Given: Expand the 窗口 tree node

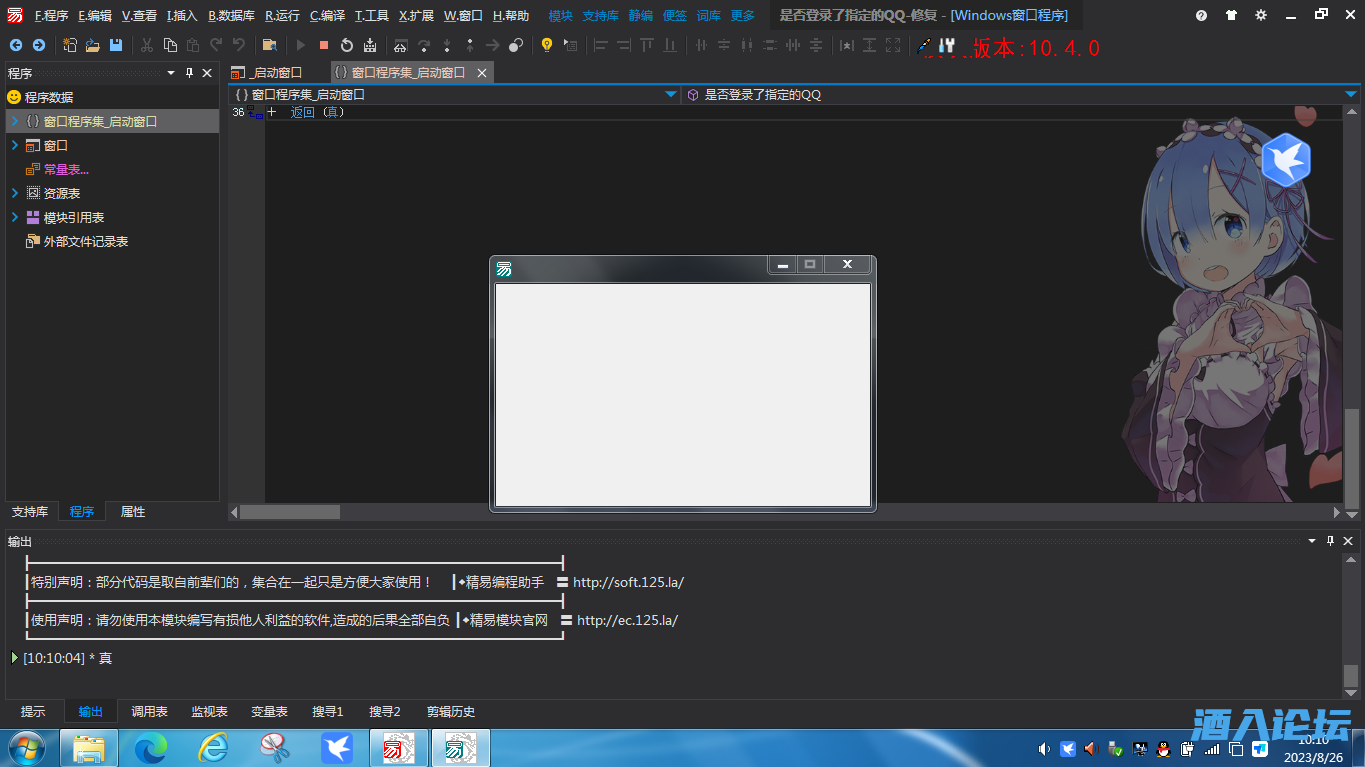Looking at the screenshot, I should (15, 145).
